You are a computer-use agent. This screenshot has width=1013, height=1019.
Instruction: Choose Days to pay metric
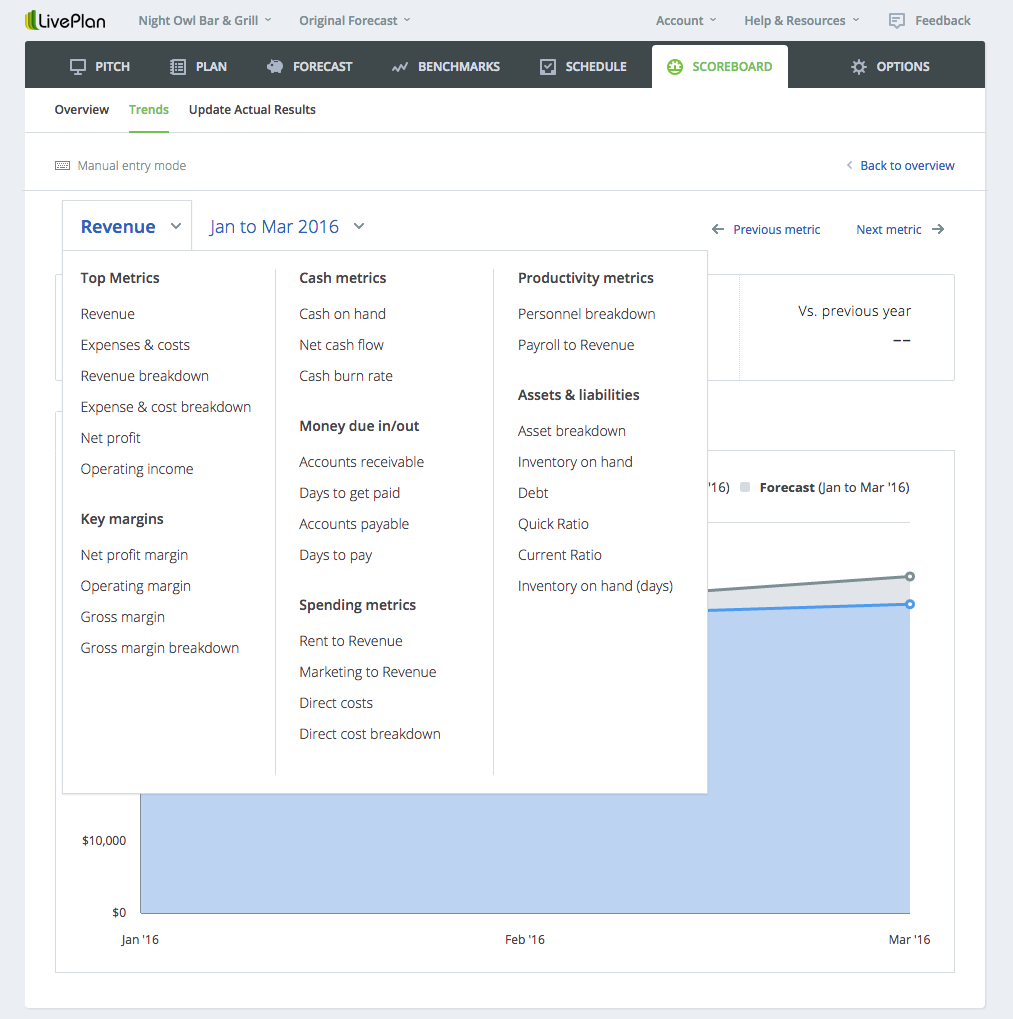pos(336,556)
